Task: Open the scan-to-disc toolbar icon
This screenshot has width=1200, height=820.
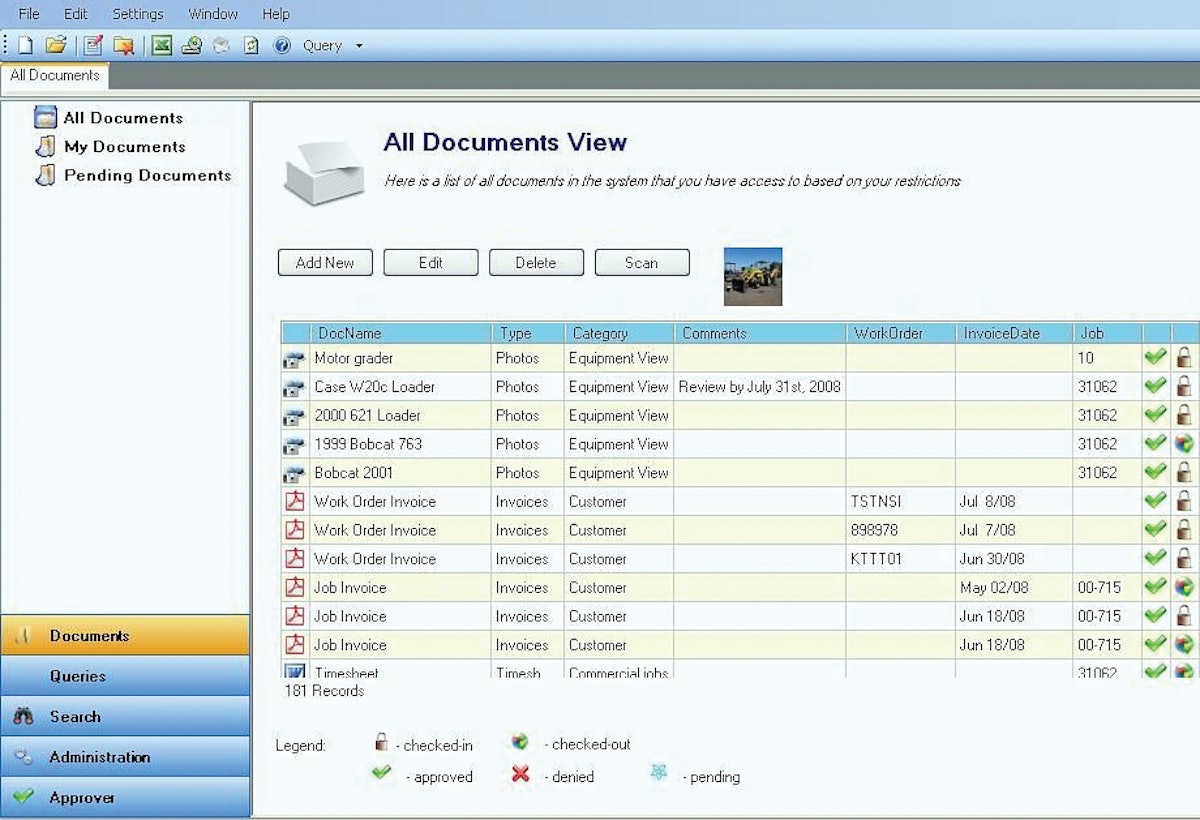Action: pyautogui.click(x=189, y=45)
